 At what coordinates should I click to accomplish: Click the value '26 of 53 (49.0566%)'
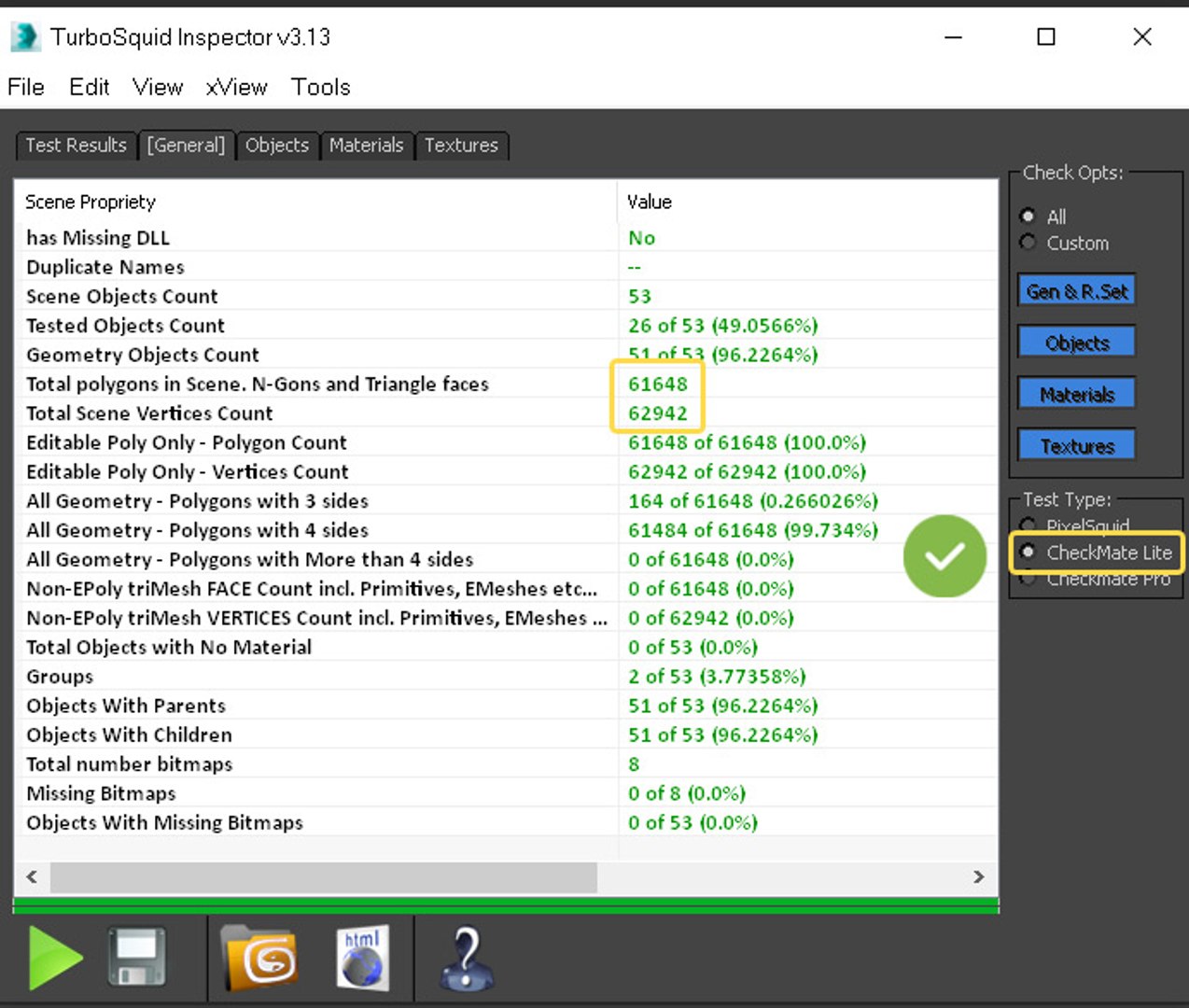(x=723, y=326)
